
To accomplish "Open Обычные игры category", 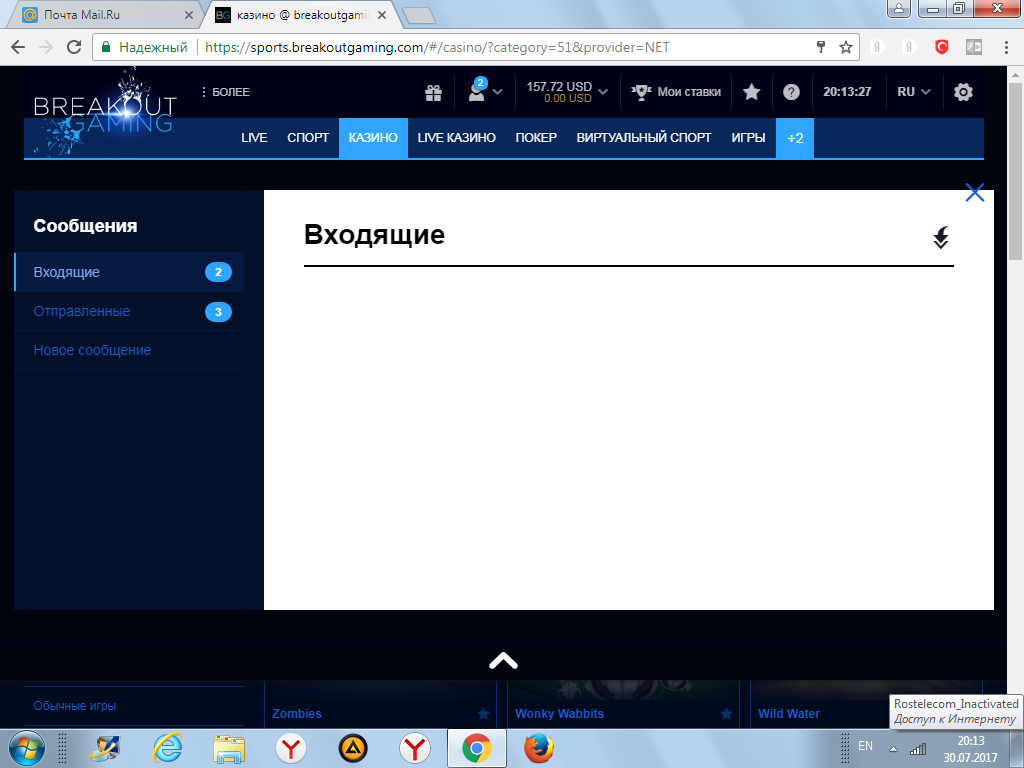I will point(74,706).
